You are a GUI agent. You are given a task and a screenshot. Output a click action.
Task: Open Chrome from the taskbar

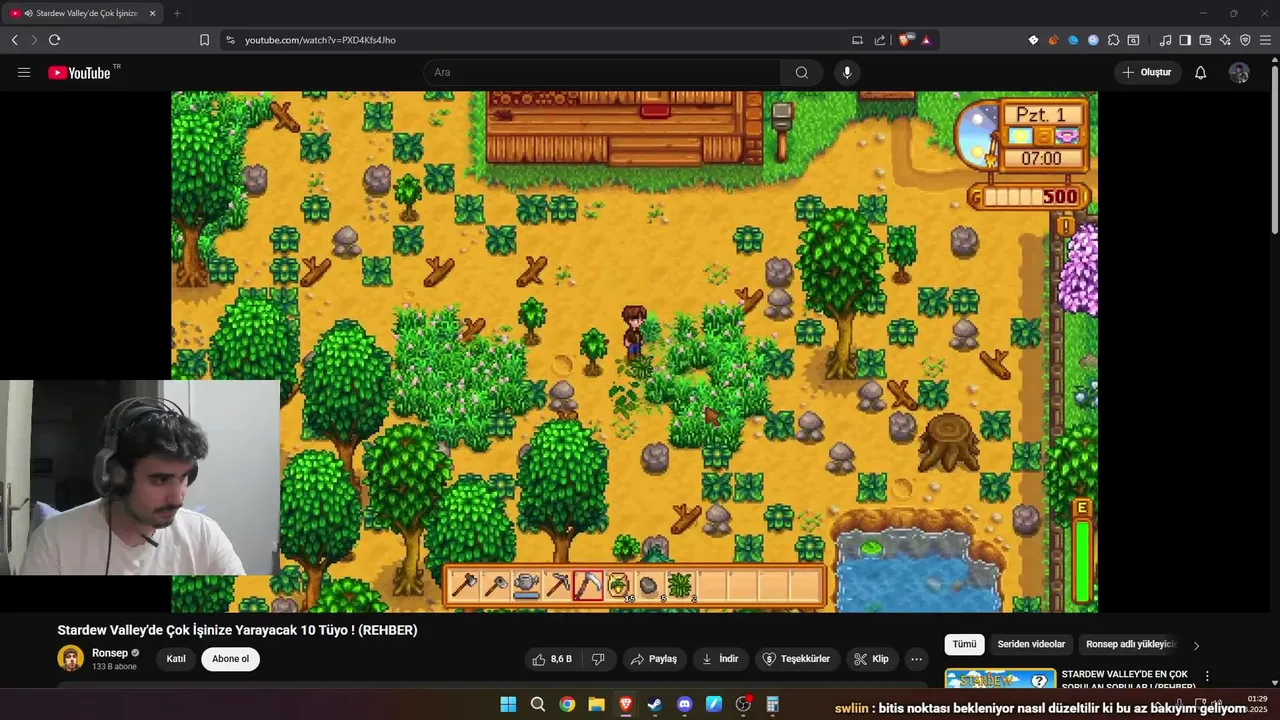coord(567,704)
